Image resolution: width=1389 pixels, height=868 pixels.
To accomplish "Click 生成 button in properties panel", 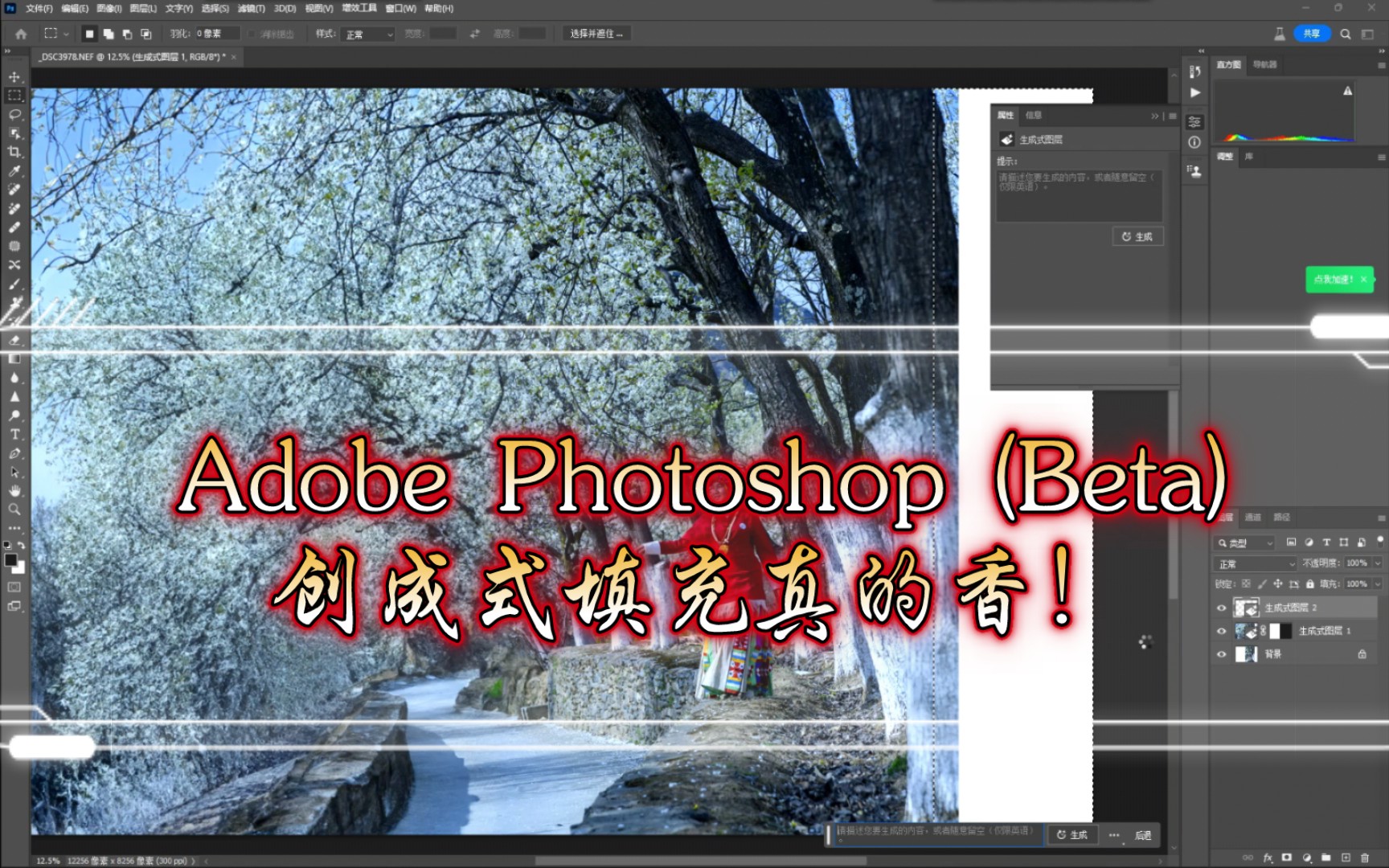I will (x=1137, y=236).
